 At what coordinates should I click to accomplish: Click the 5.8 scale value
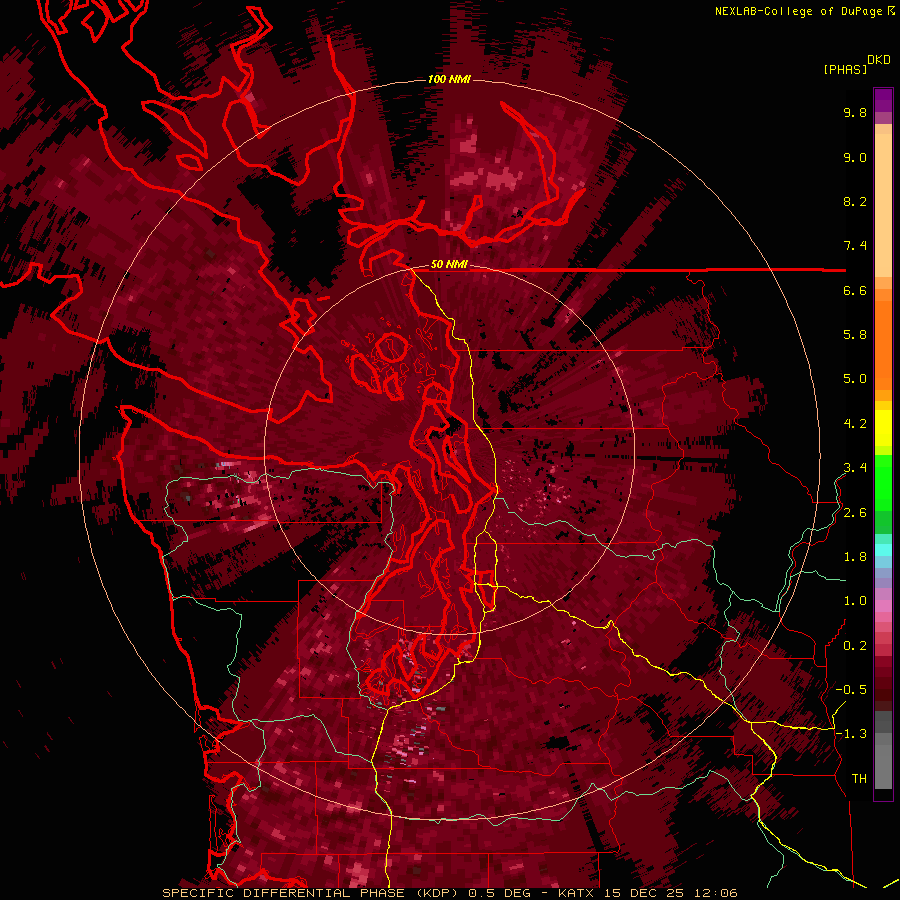(855, 335)
